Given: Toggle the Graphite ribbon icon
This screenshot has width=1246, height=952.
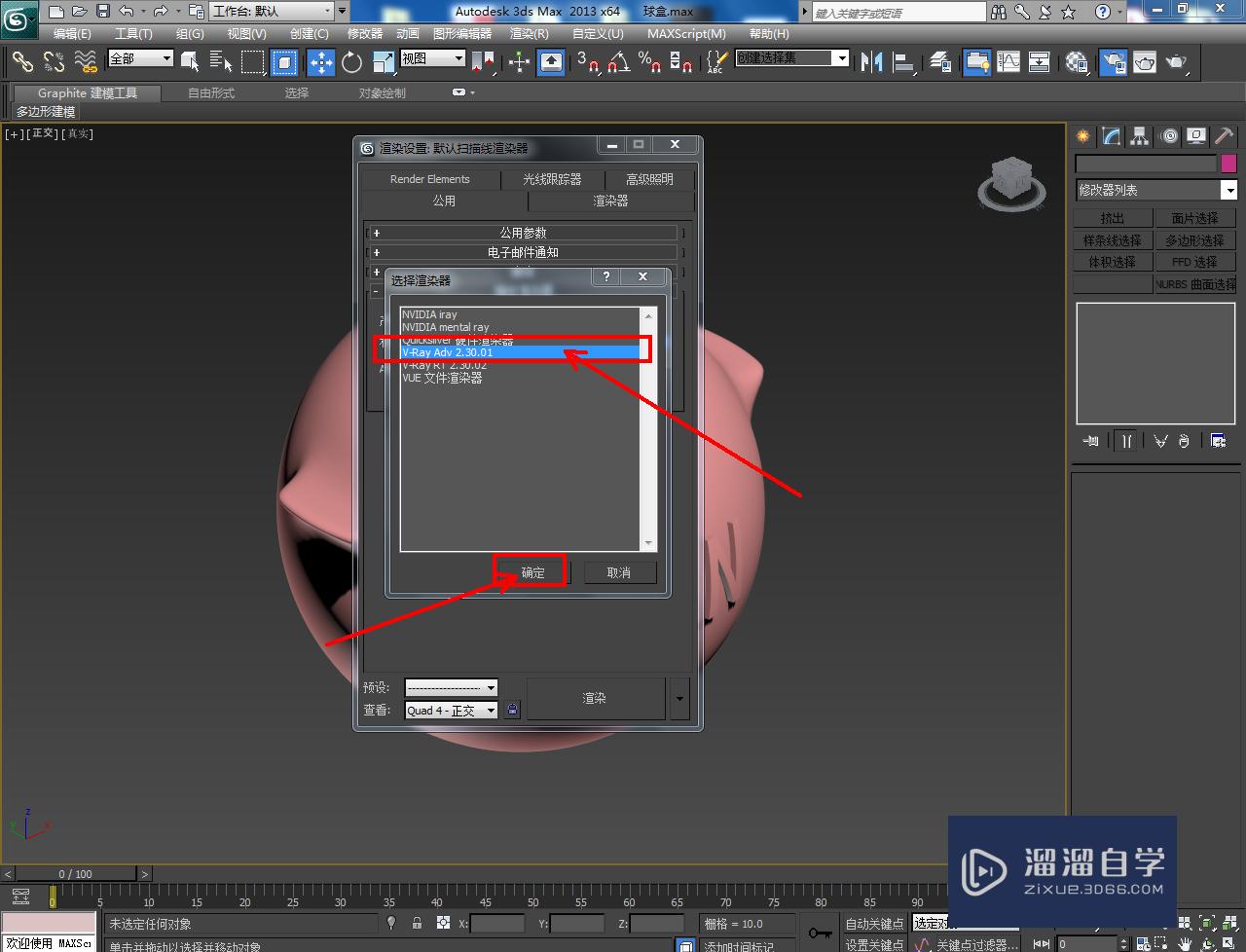Looking at the screenshot, I should (977, 62).
